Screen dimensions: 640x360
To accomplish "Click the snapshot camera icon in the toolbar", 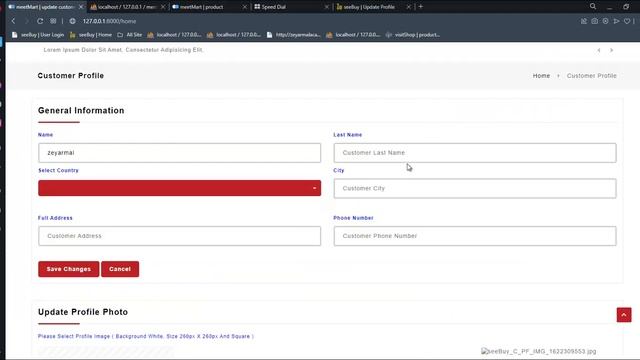I will pyautogui.click(x=594, y=21).
